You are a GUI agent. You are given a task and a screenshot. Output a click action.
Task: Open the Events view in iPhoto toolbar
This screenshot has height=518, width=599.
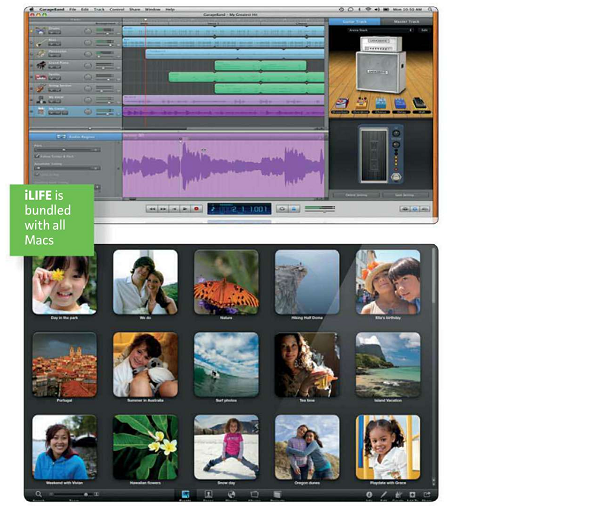(x=185, y=495)
